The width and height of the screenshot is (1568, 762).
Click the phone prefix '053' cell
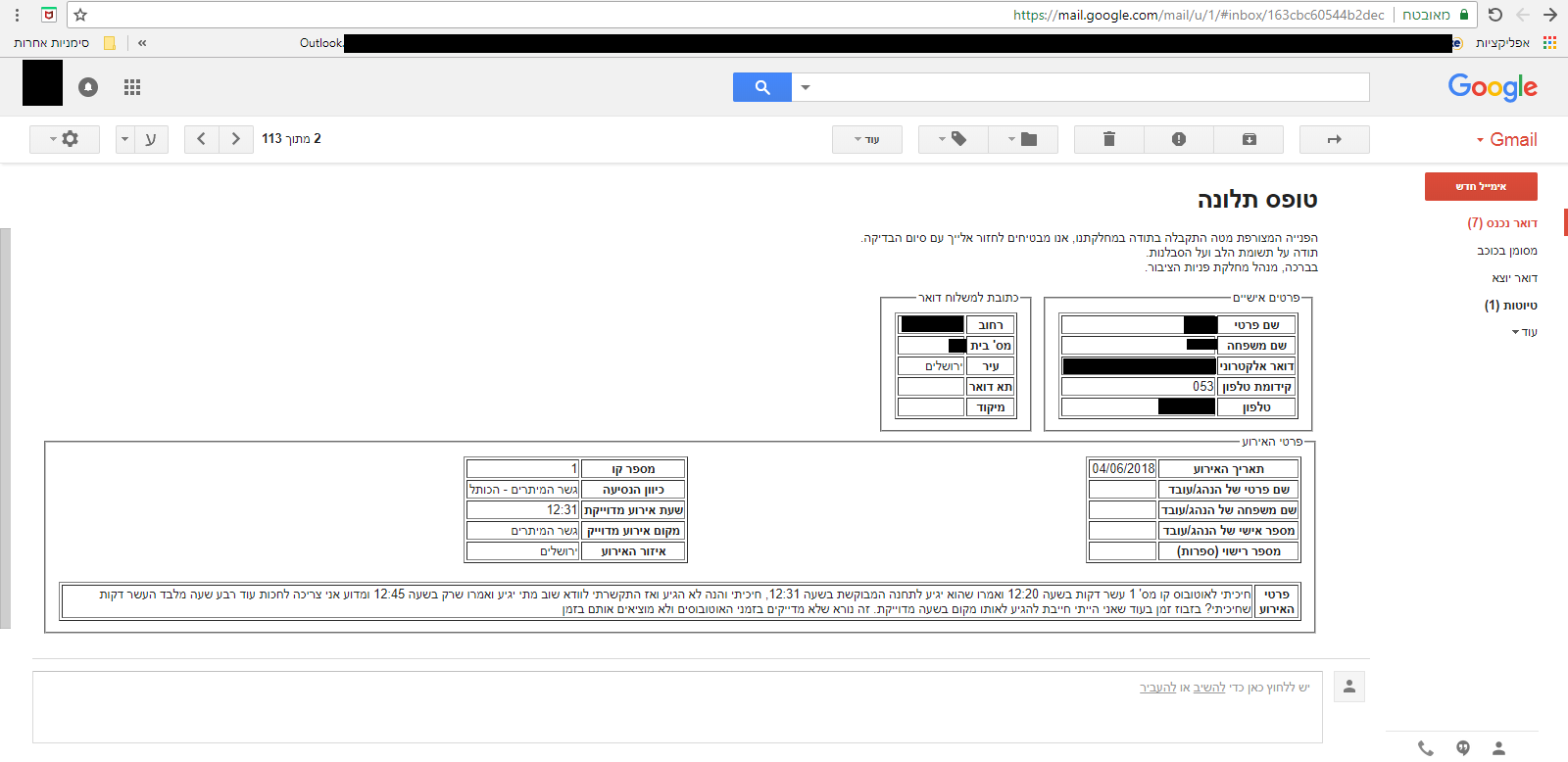(1139, 387)
